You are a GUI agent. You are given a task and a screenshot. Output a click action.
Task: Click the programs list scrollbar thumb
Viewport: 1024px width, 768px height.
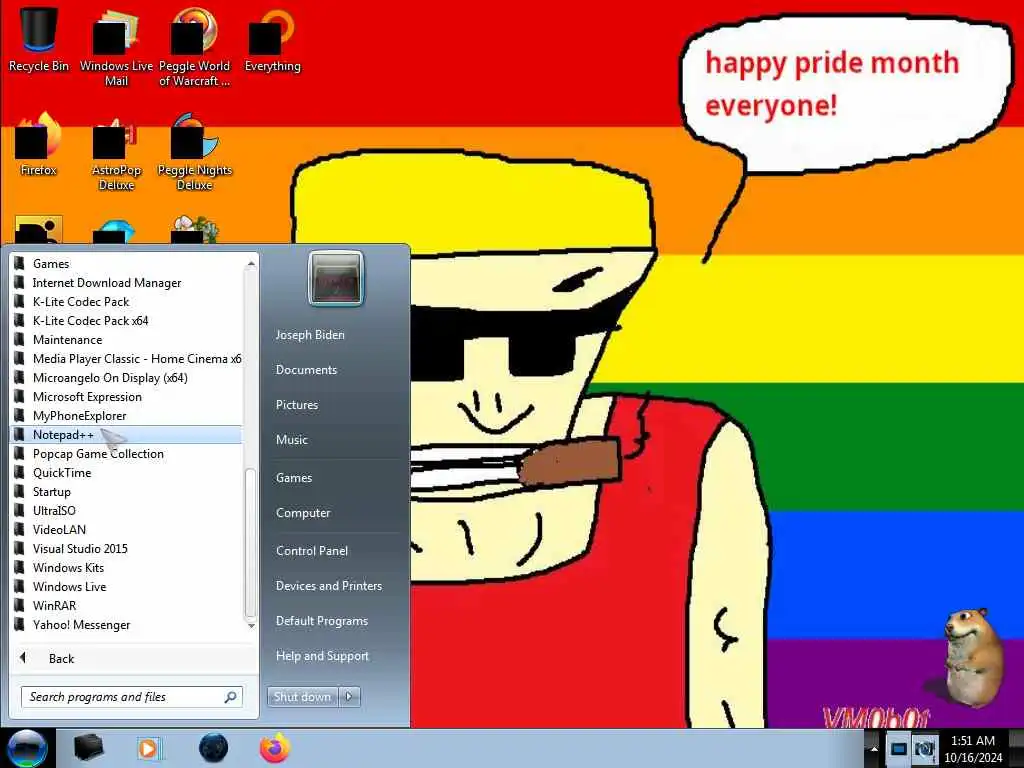(x=251, y=543)
